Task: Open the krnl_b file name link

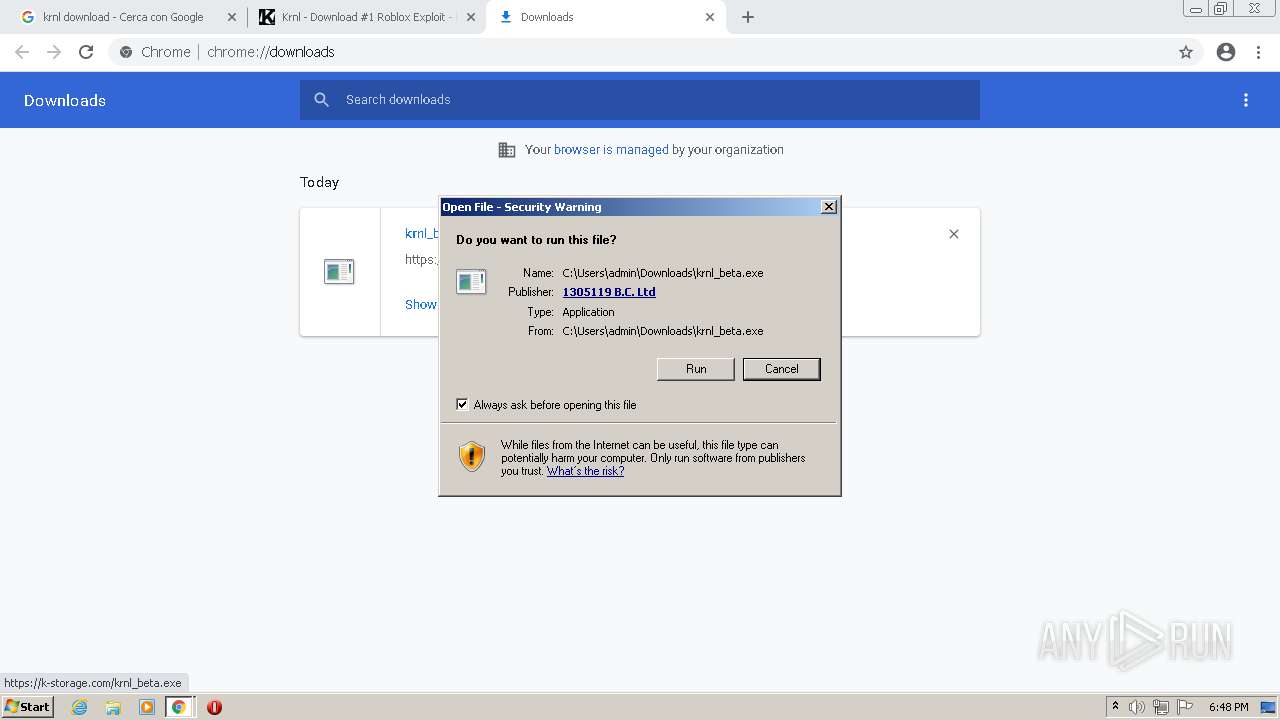Action: tap(422, 234)
